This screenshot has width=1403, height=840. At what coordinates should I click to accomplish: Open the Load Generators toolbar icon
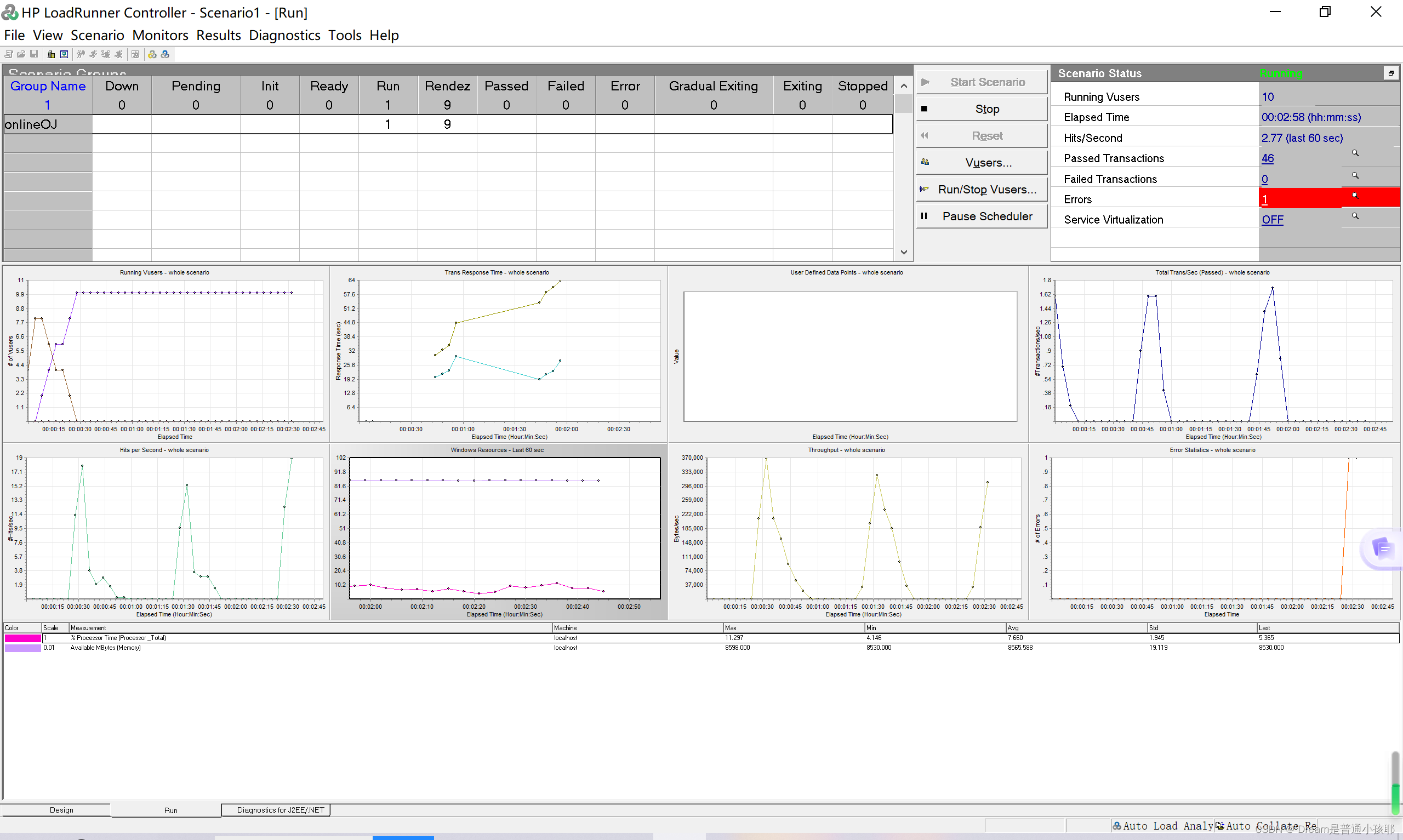point(51,54)
